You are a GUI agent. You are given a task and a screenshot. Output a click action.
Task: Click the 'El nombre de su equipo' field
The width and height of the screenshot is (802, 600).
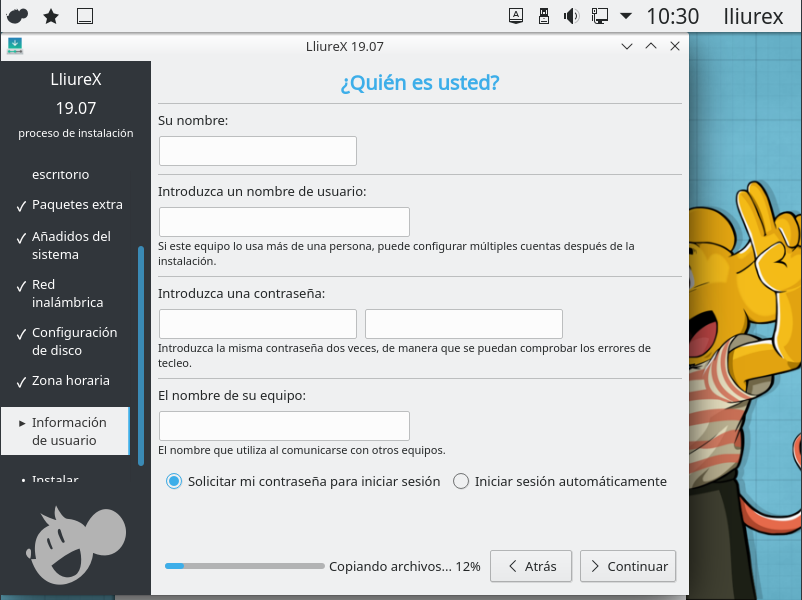click(x=284, y=425)
